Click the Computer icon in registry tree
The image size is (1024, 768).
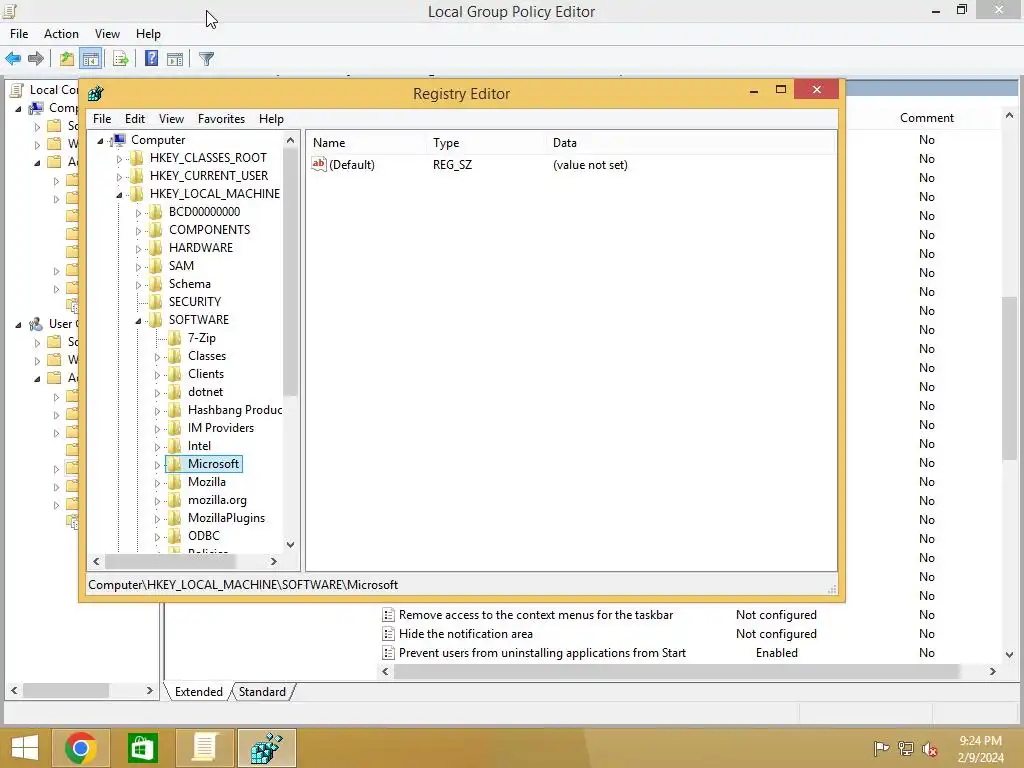(x=119, y=140)
